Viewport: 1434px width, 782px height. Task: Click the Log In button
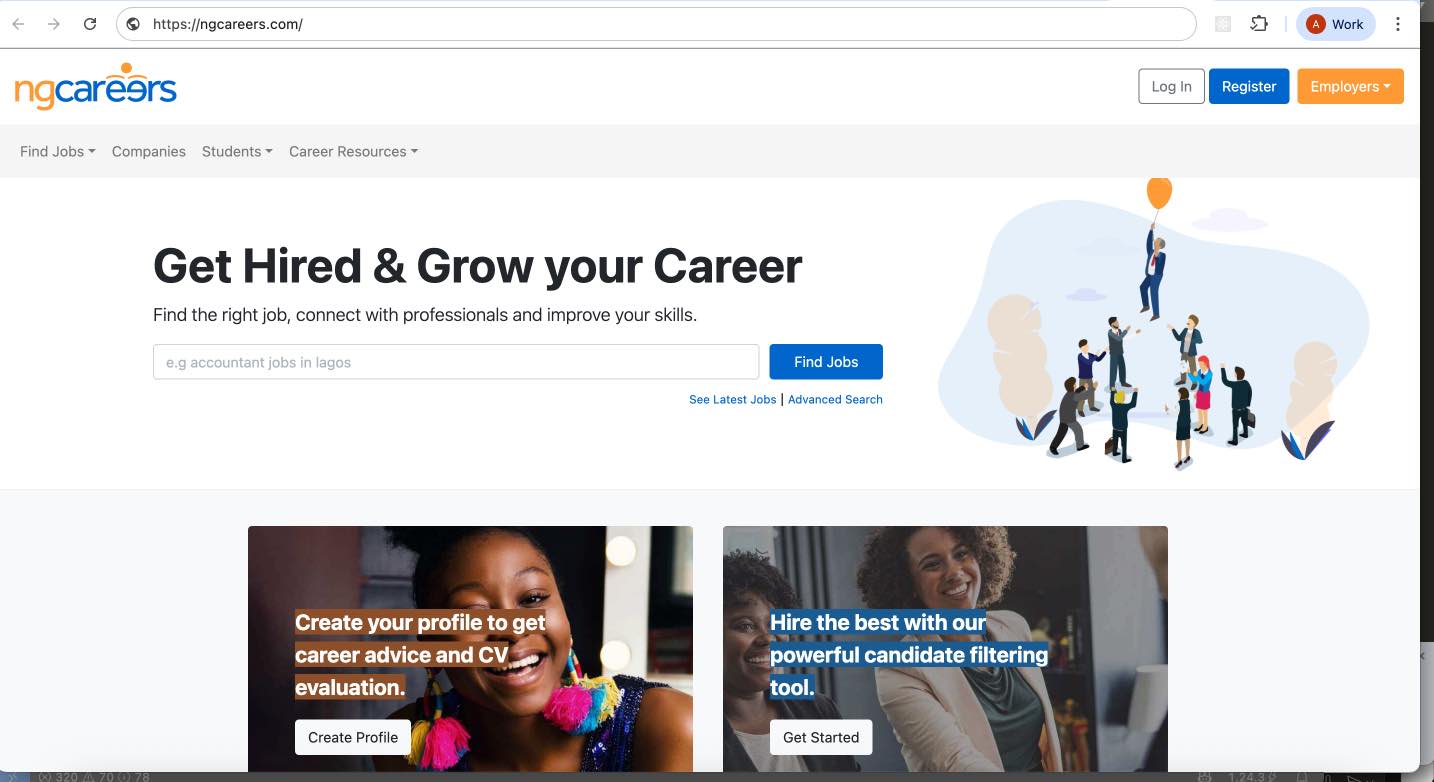click(1171, 86)
